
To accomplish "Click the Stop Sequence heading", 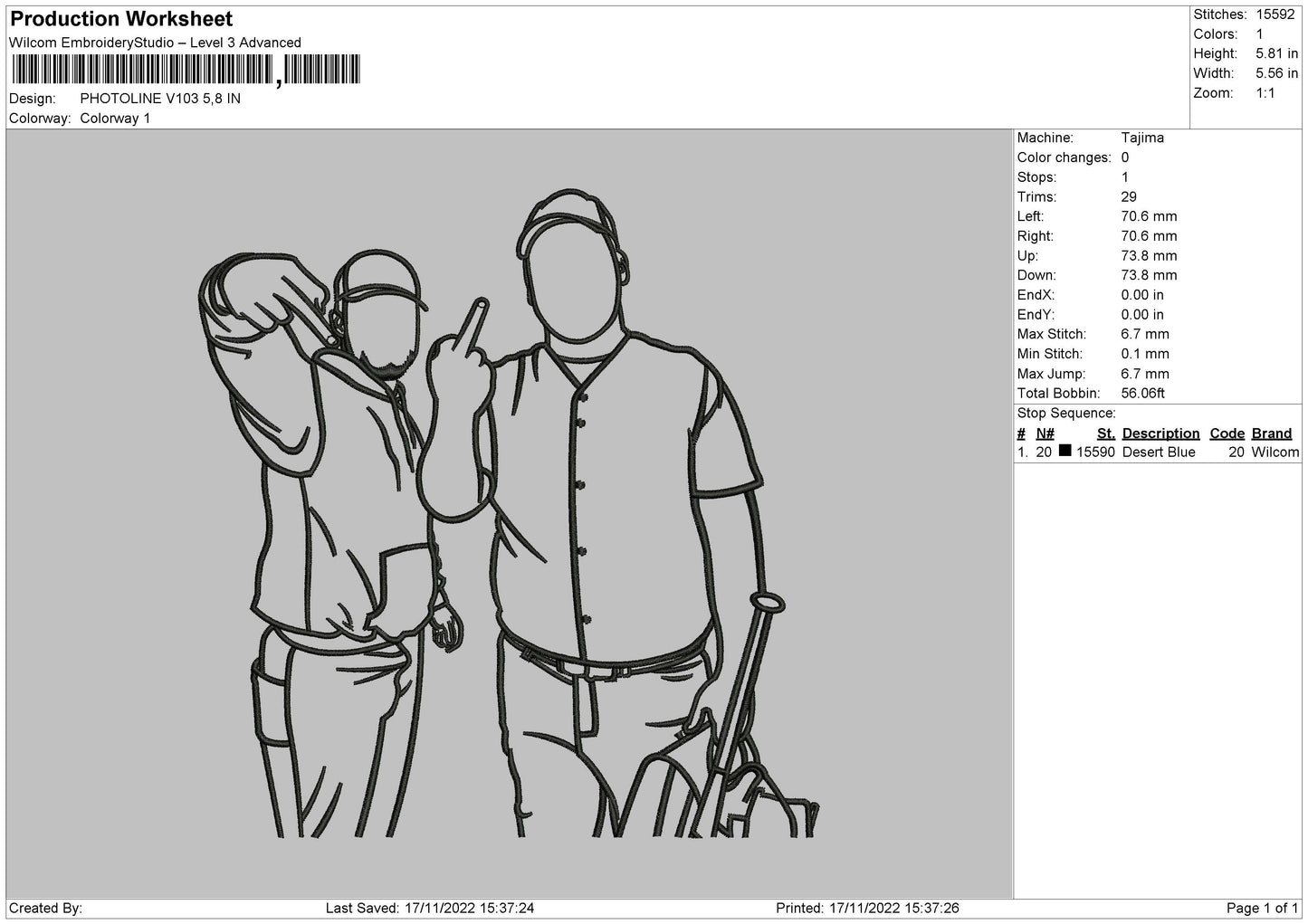I will tap(1066, 414).
